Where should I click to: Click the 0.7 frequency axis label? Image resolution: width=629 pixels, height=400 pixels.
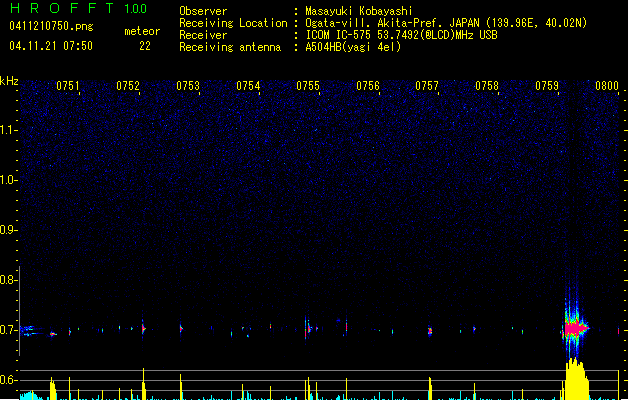pyautogui.click(x=8, y=330)
